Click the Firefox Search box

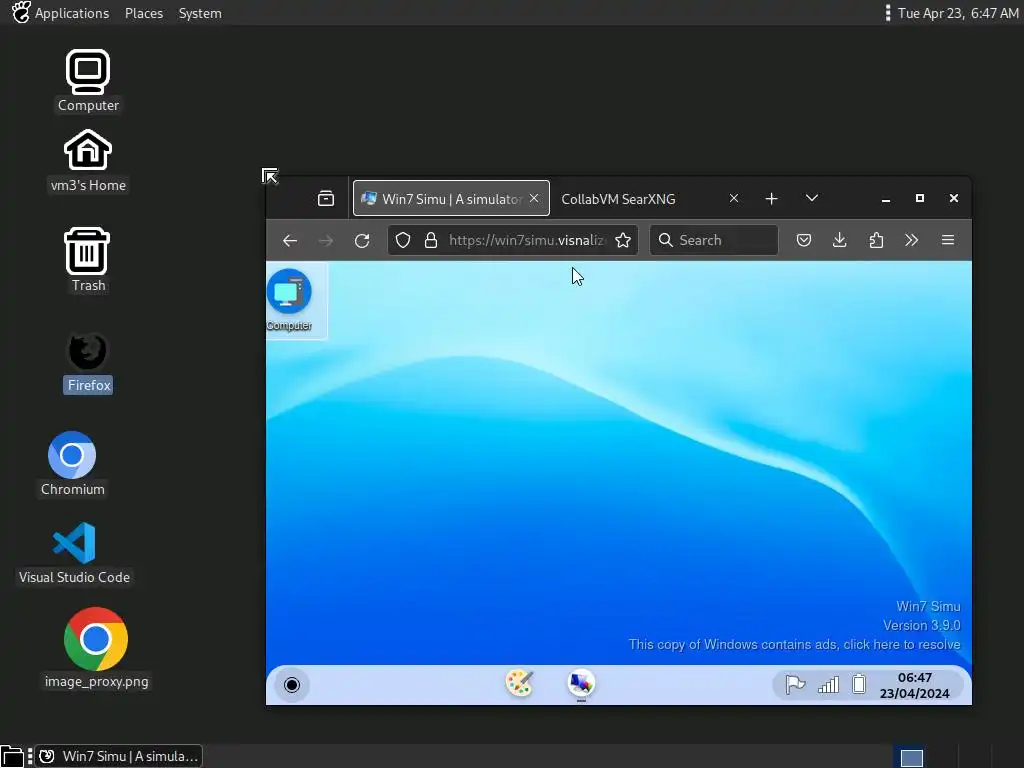point(714,240)
